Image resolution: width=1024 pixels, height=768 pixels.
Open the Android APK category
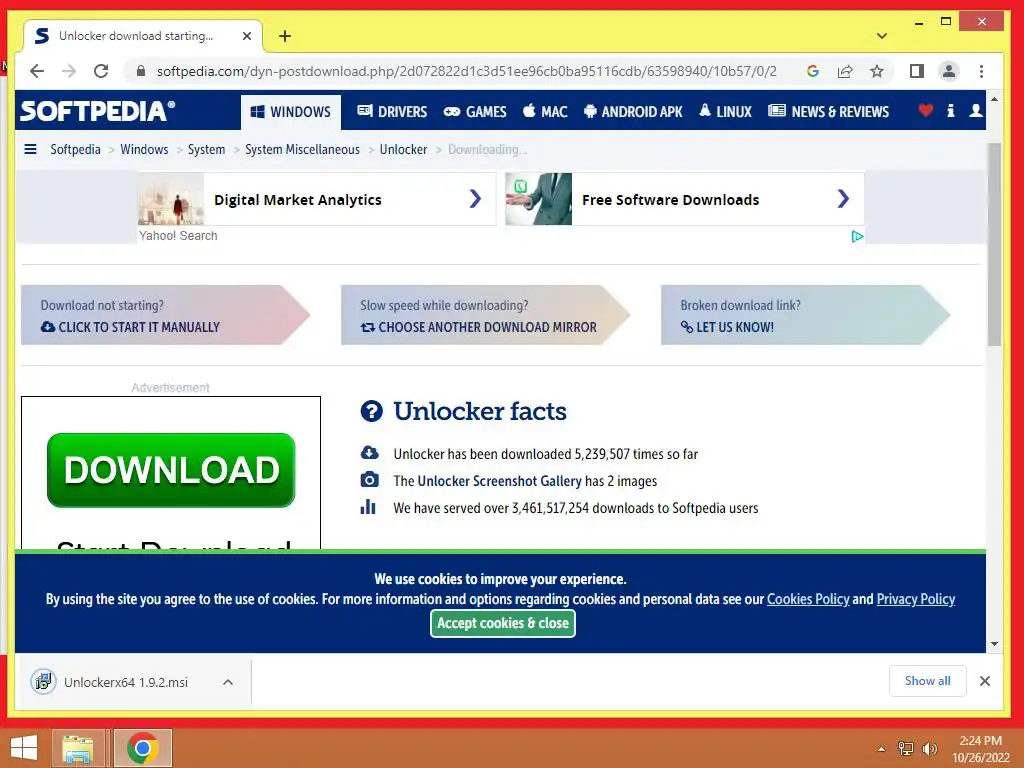[x=633, y=112]
